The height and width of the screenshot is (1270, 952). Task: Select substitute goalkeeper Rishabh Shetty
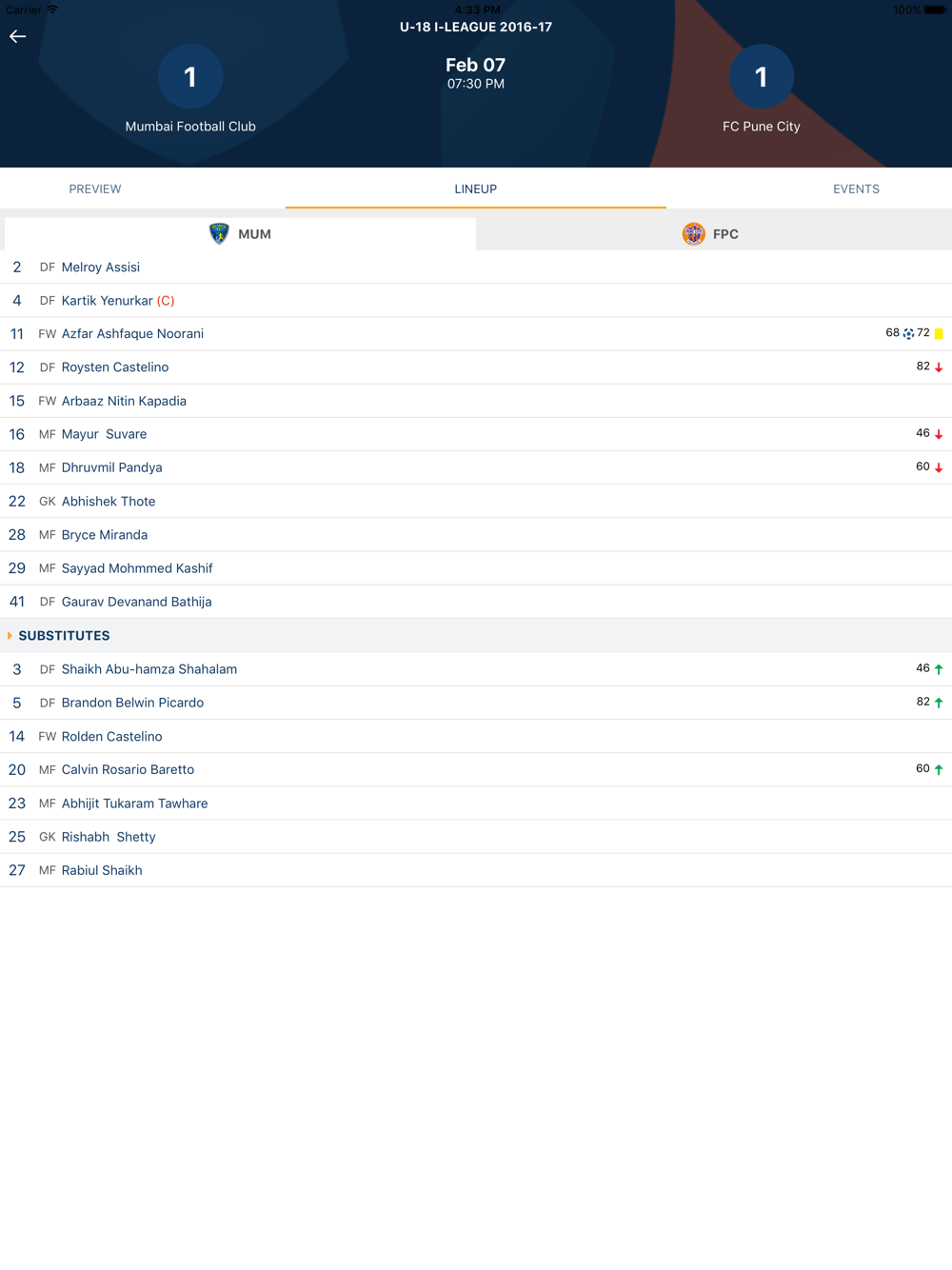[x=476, y=837]
